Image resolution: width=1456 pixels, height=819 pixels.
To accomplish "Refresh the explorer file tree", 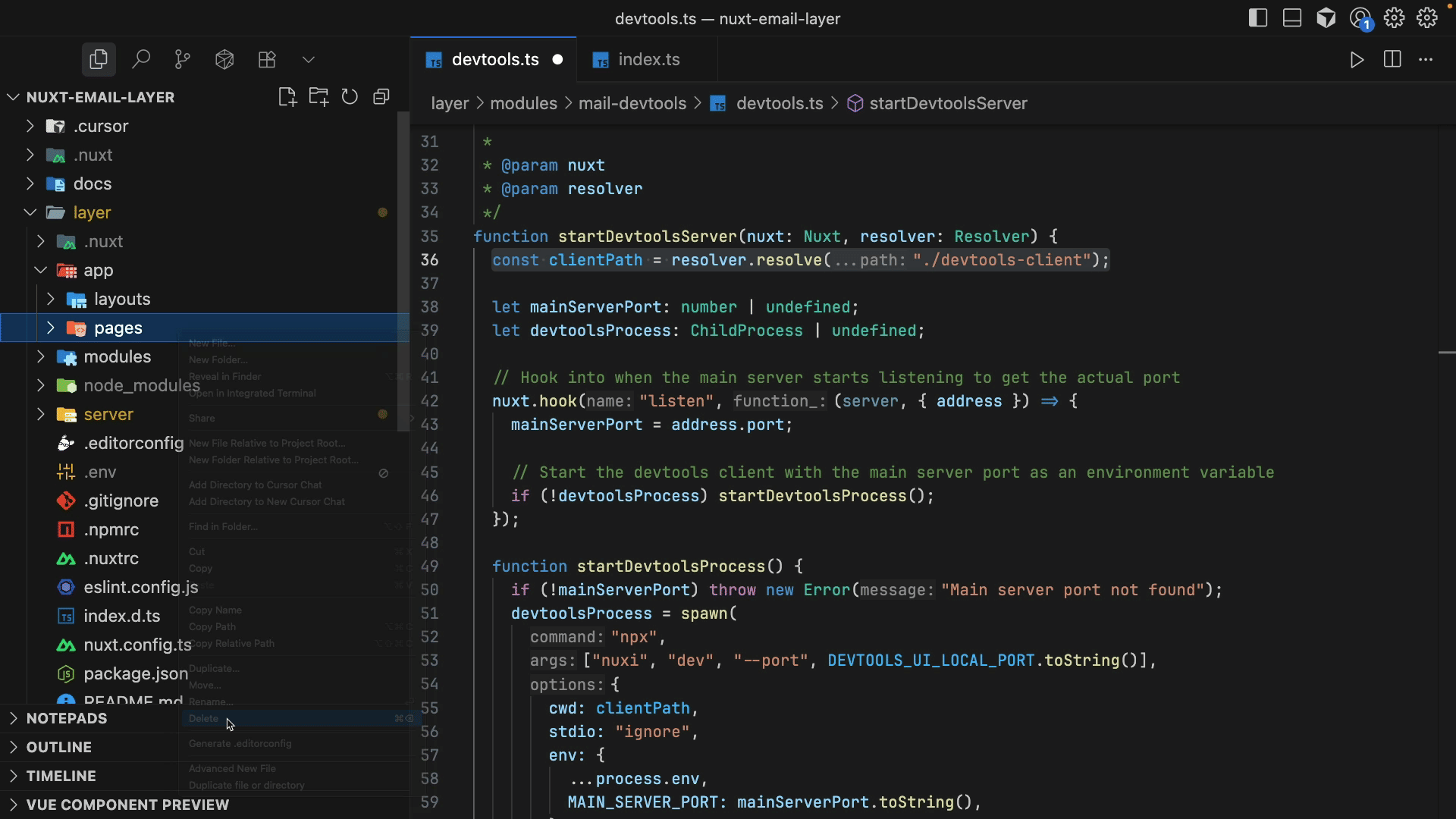I will (350, 97).
